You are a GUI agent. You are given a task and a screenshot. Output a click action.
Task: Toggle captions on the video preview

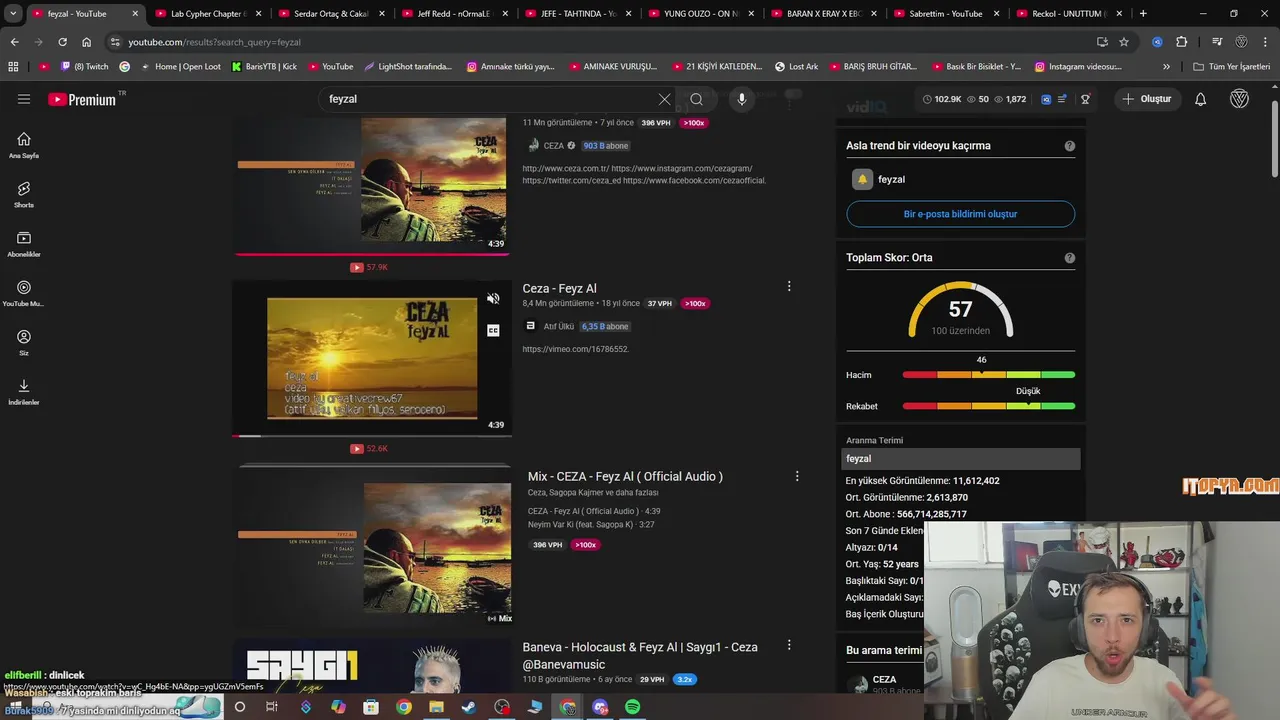pyautogui.click(x=493, y=330)
